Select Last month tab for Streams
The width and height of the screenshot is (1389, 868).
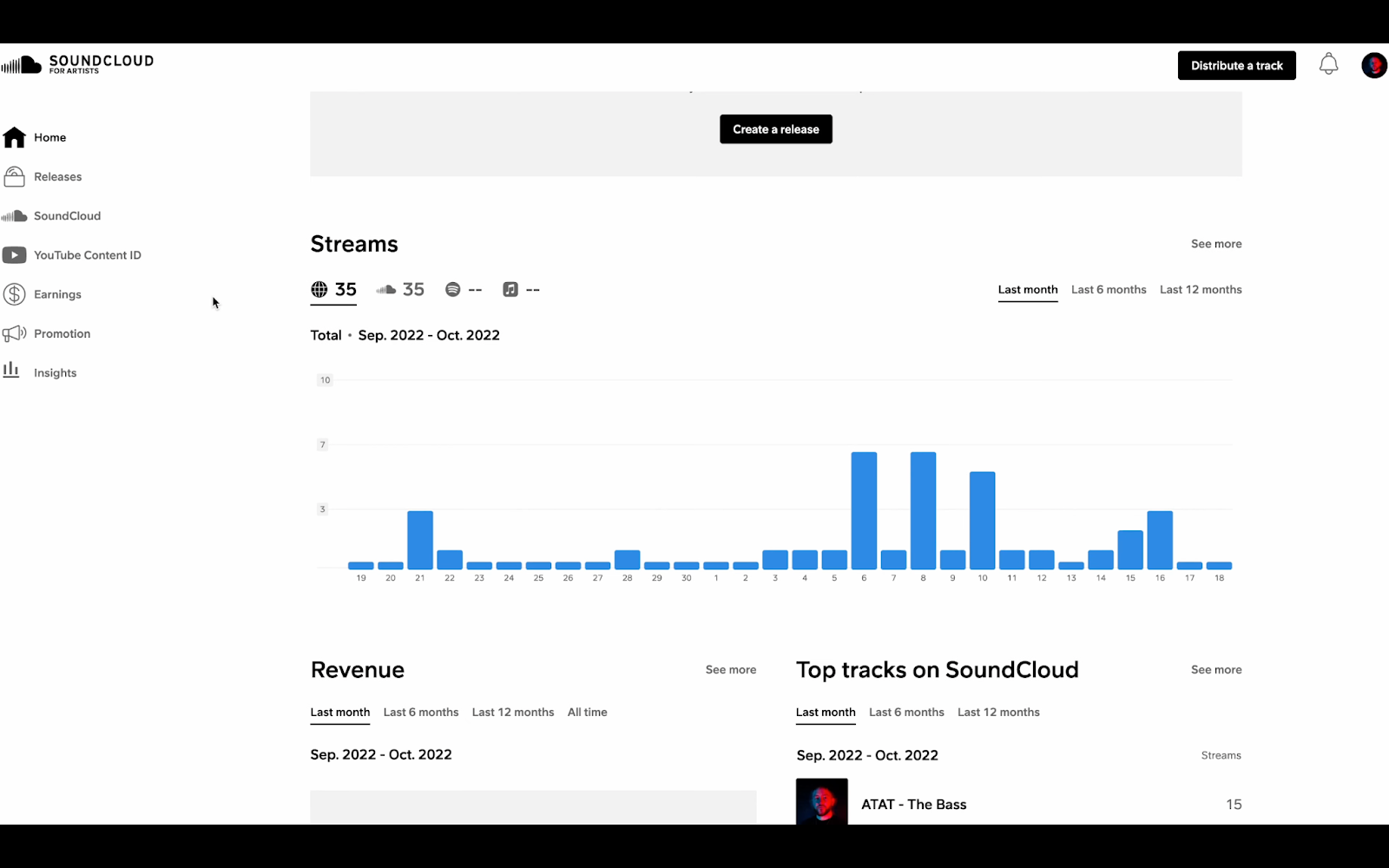tap(1028, 290)
